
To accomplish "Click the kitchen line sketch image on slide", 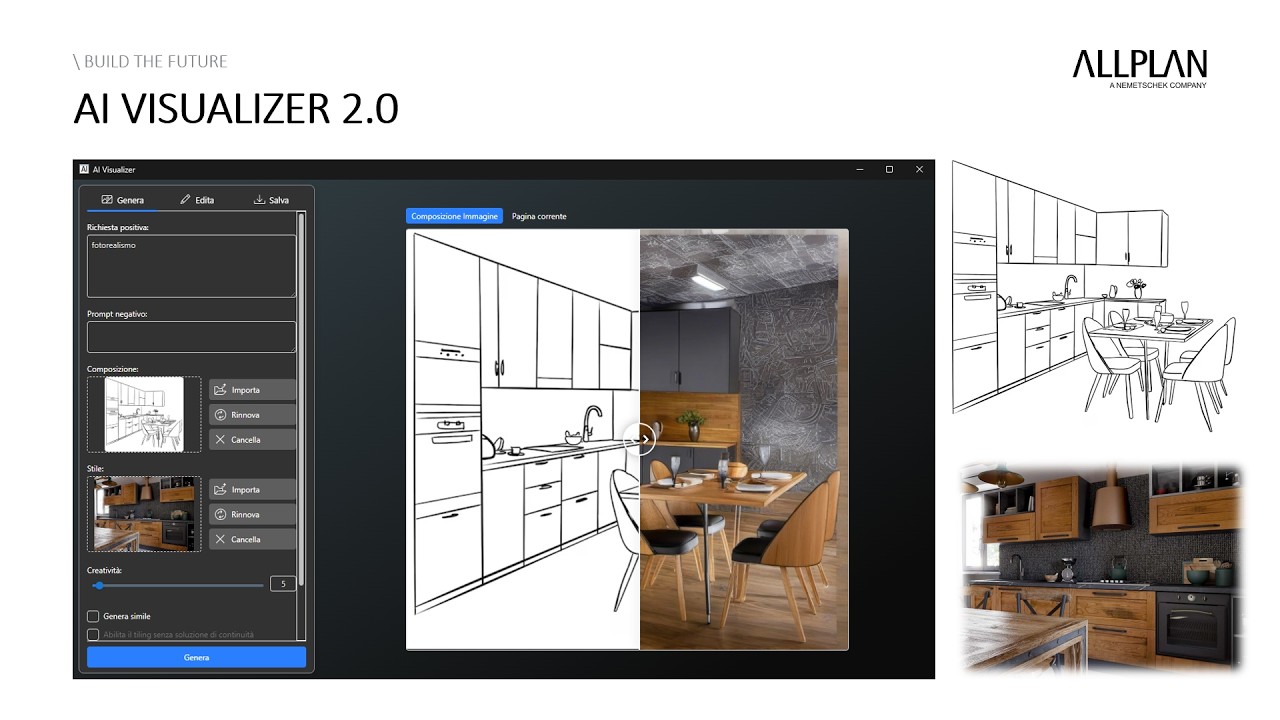I will [x=1094, y=297].
